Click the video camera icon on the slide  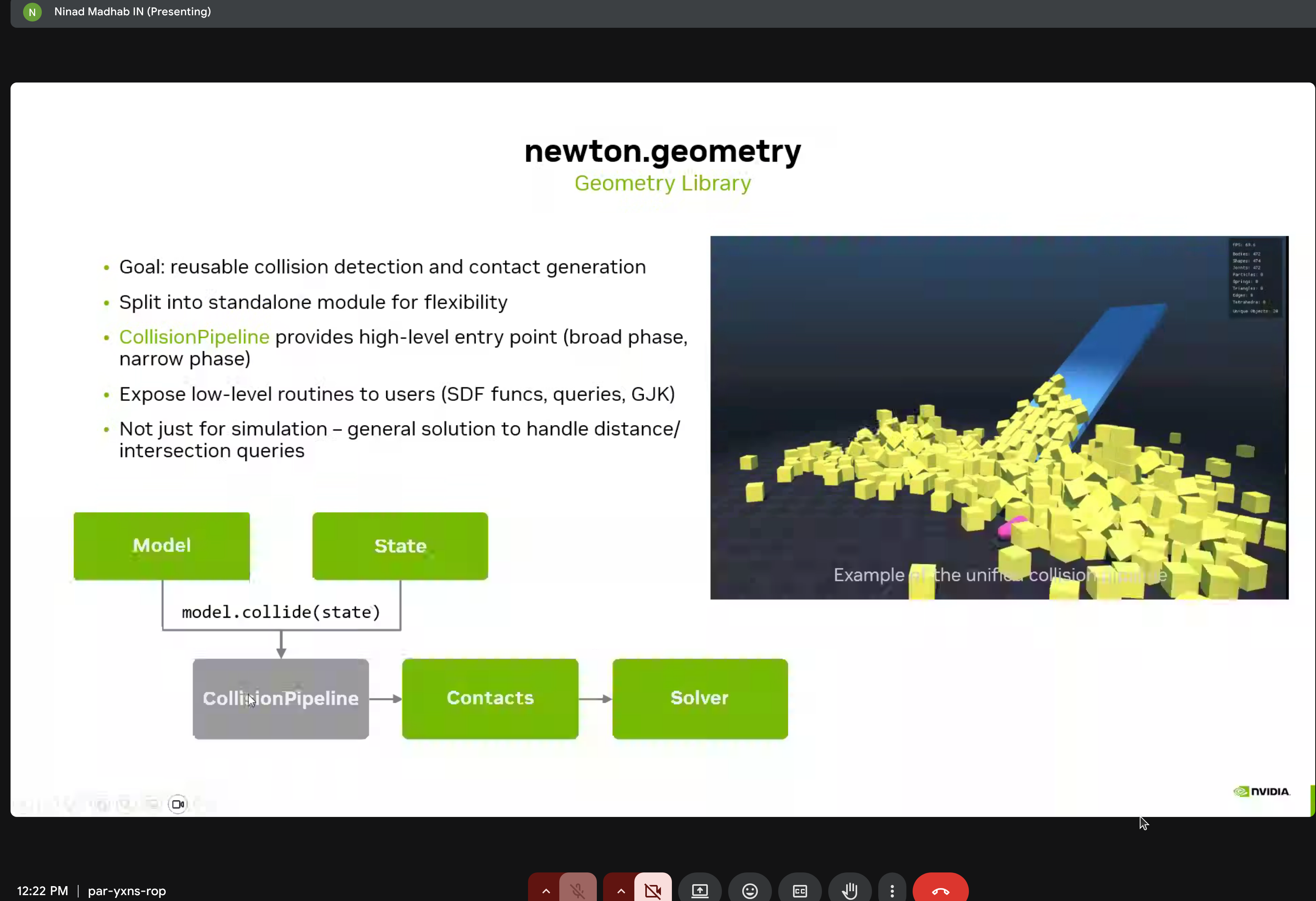178,804
